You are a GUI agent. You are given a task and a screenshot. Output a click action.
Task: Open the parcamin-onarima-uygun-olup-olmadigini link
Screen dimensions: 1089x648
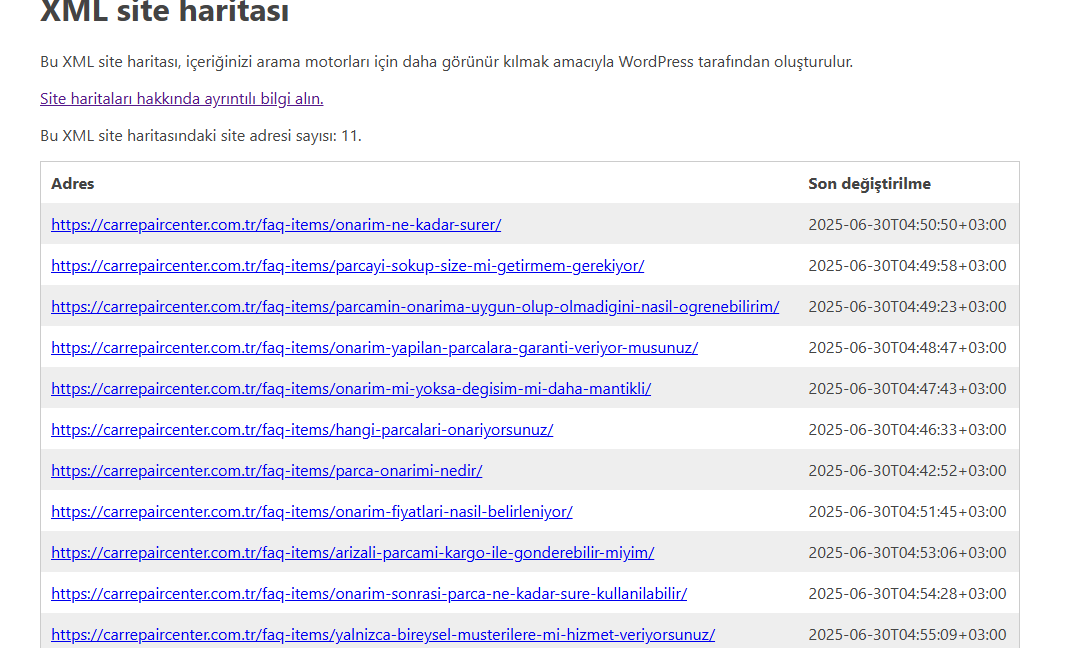[414, 307]
